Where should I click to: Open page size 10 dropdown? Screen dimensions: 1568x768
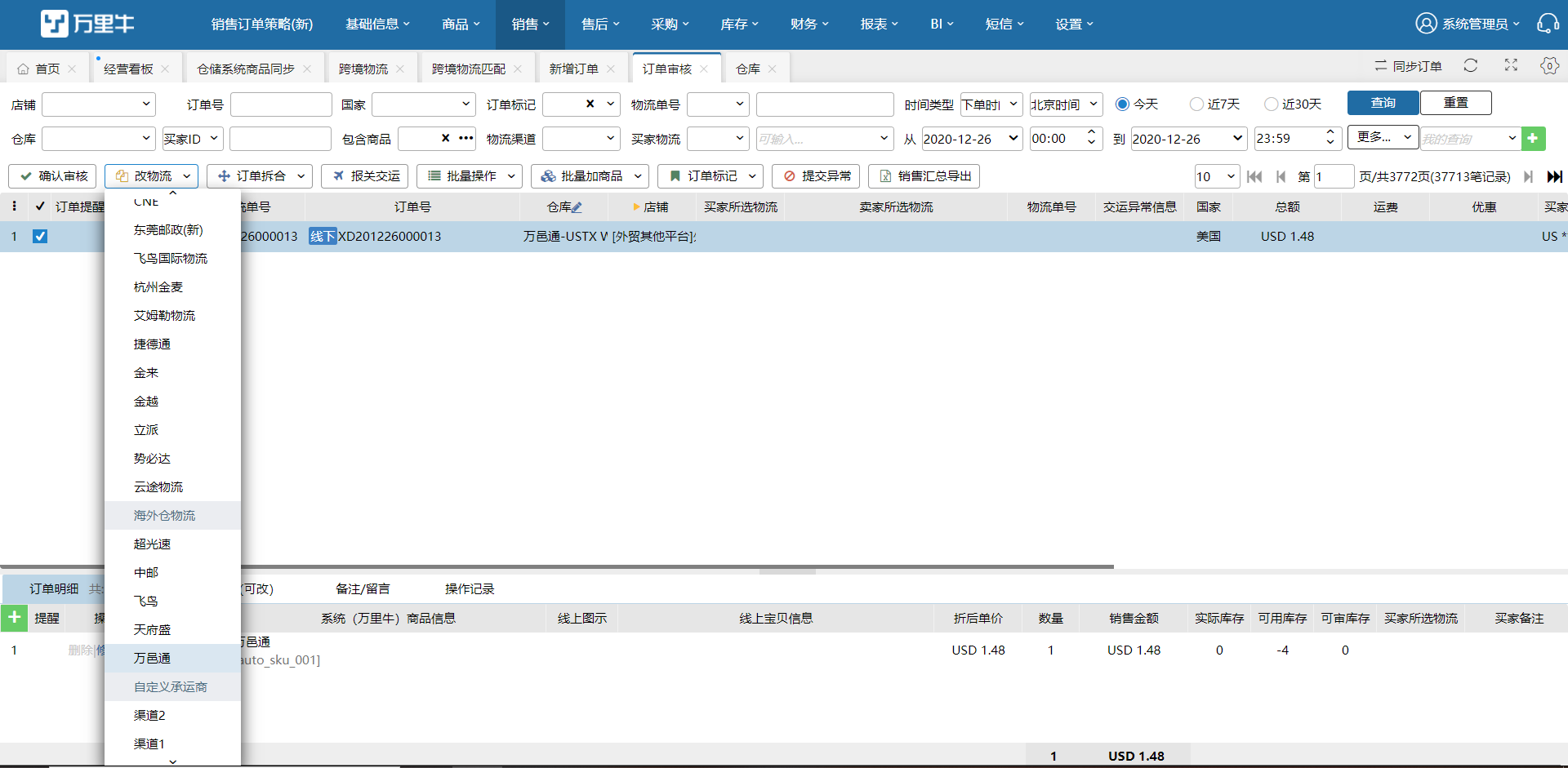(1217, 176)
